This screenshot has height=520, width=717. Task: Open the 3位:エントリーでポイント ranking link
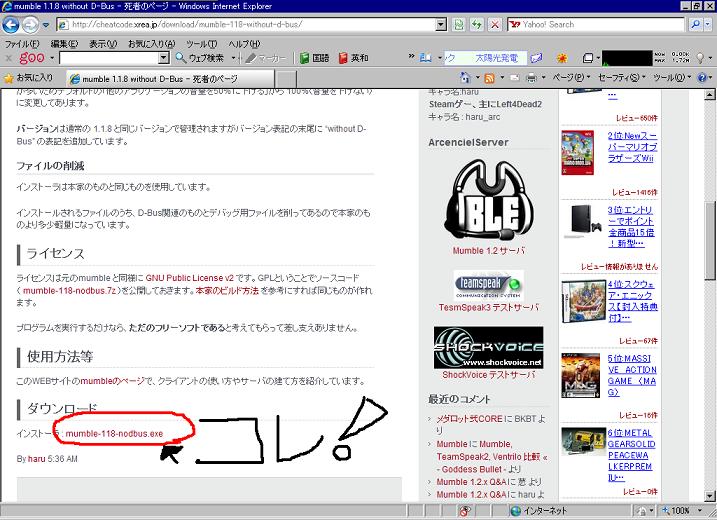(x=631, y=227)
